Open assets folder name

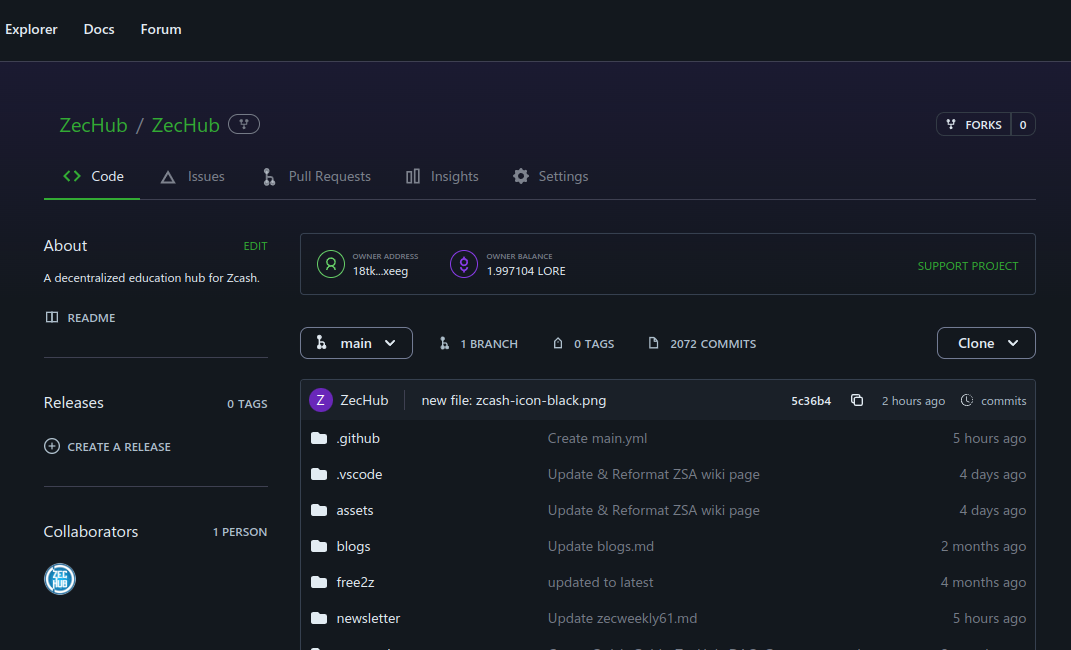[x=354, y=510]
